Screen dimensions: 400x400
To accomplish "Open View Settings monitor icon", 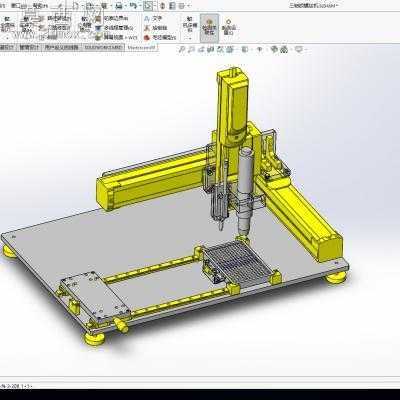I will pyautogui.click(x=299, y=50).
